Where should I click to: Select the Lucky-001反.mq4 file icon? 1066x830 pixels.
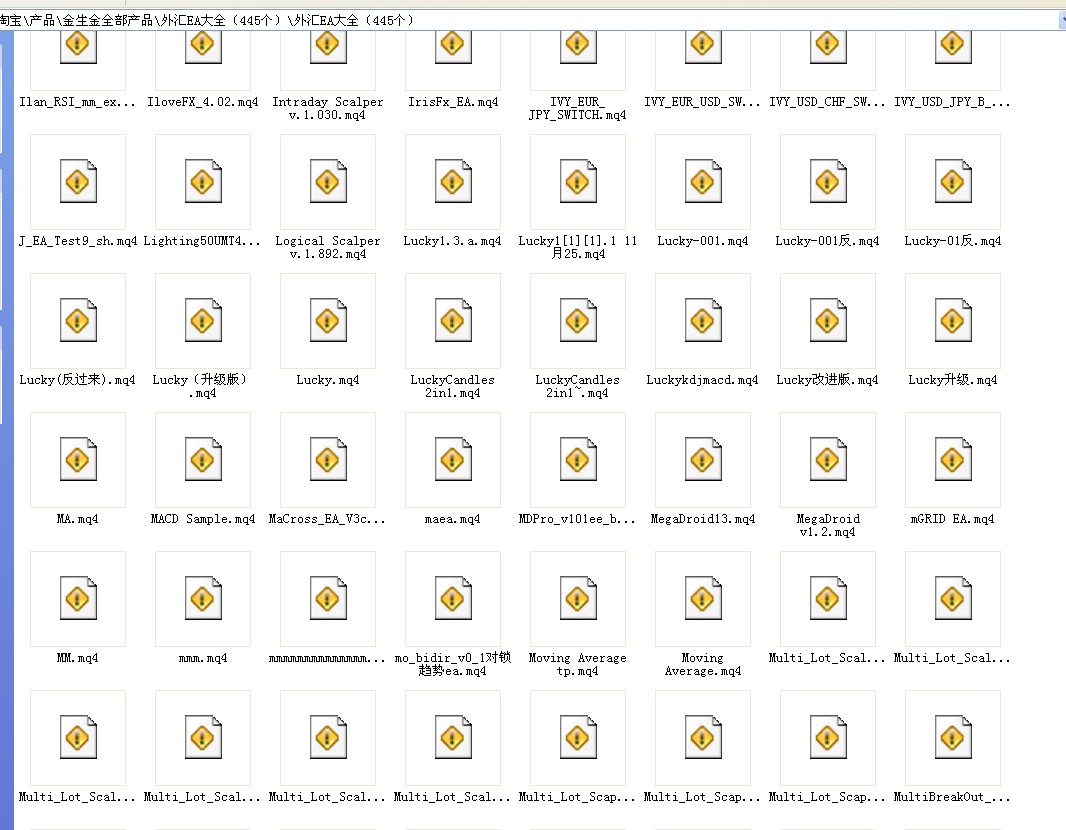(x=828, y=181)
